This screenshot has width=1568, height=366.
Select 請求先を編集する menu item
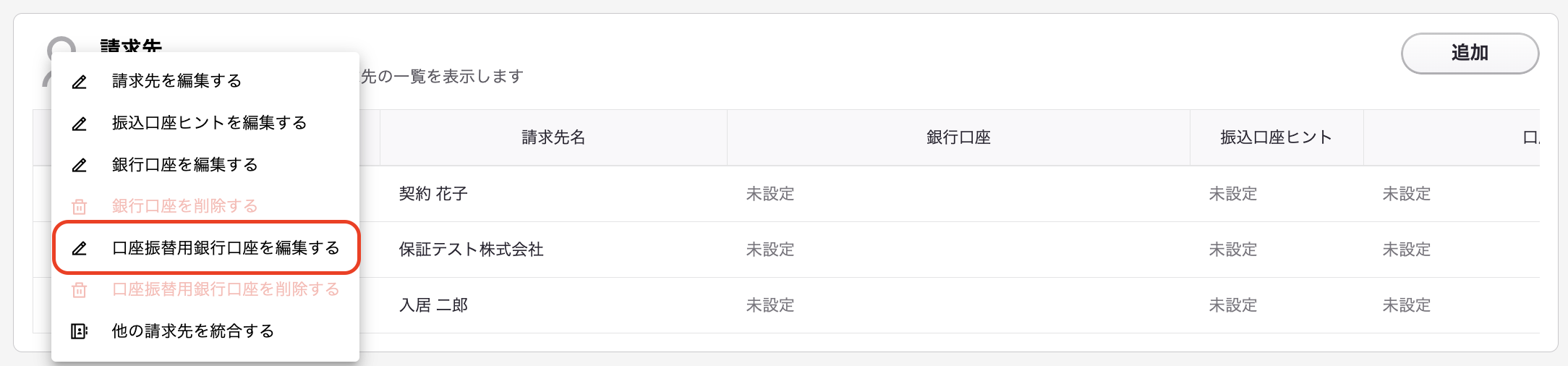tap(205, 81)
